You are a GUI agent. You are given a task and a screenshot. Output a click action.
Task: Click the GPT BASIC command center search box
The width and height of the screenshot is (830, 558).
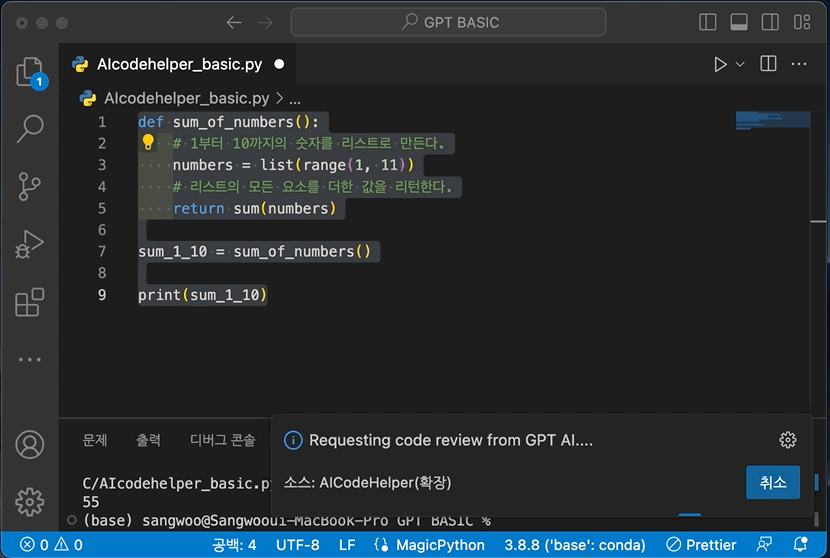(448, 22)
